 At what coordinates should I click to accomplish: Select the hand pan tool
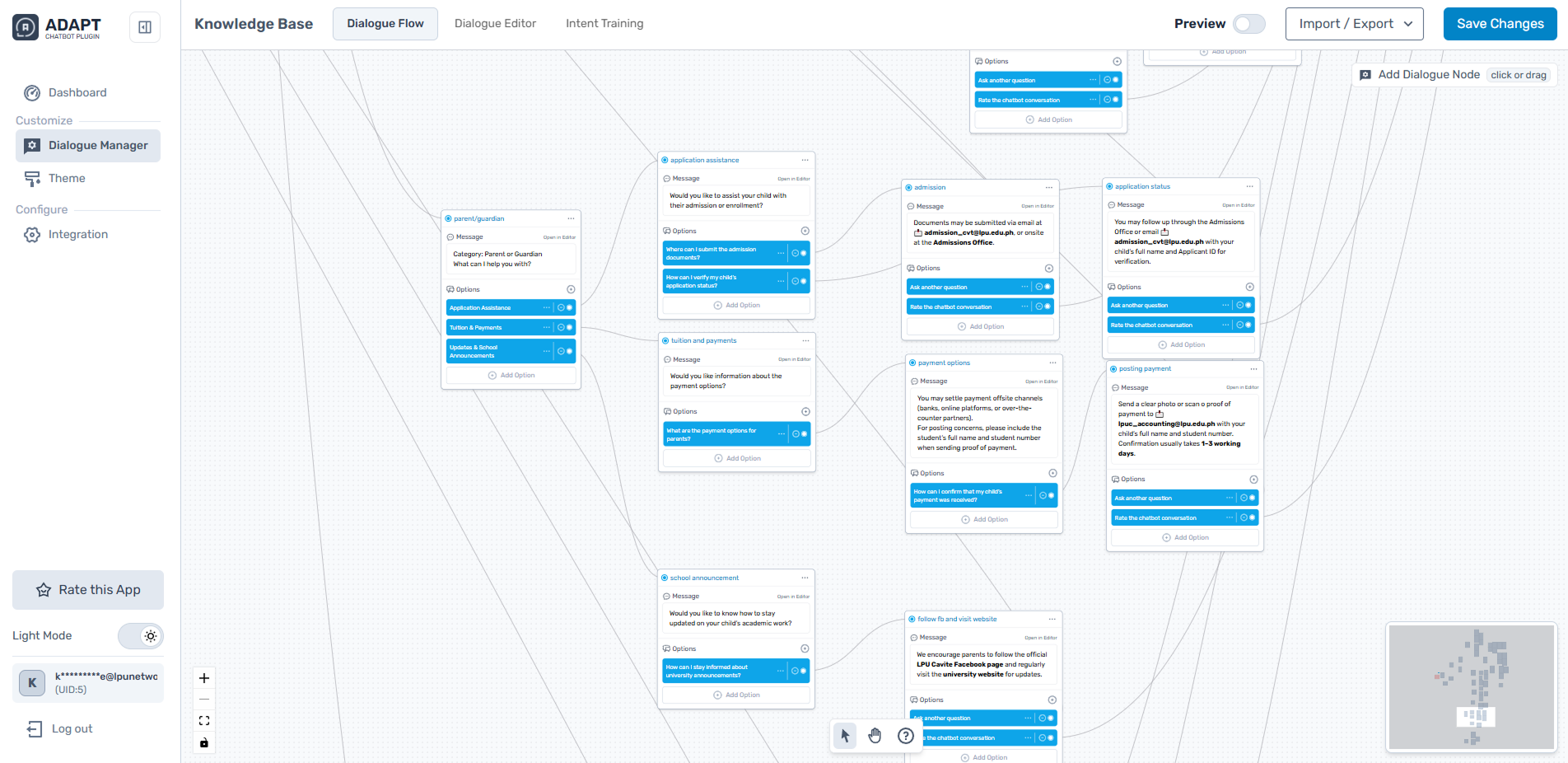[x=875, y=736]
